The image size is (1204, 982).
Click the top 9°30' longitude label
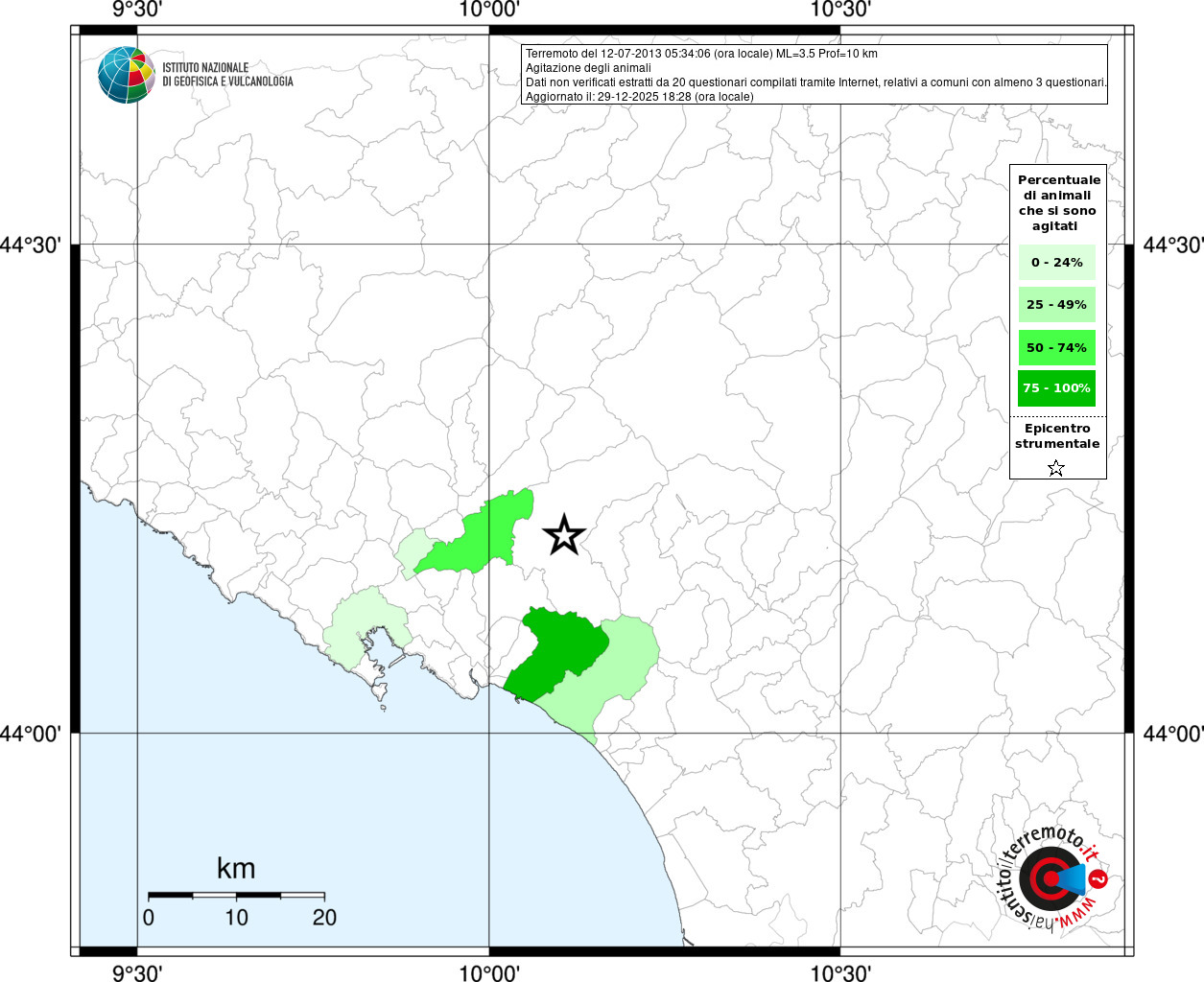coord(137,10)
